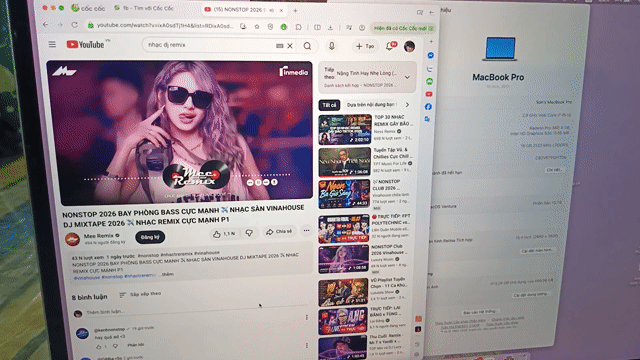640x360 pixels.
Task: Switch to the Cốc Cốc tab
Action: click(88, 8)
